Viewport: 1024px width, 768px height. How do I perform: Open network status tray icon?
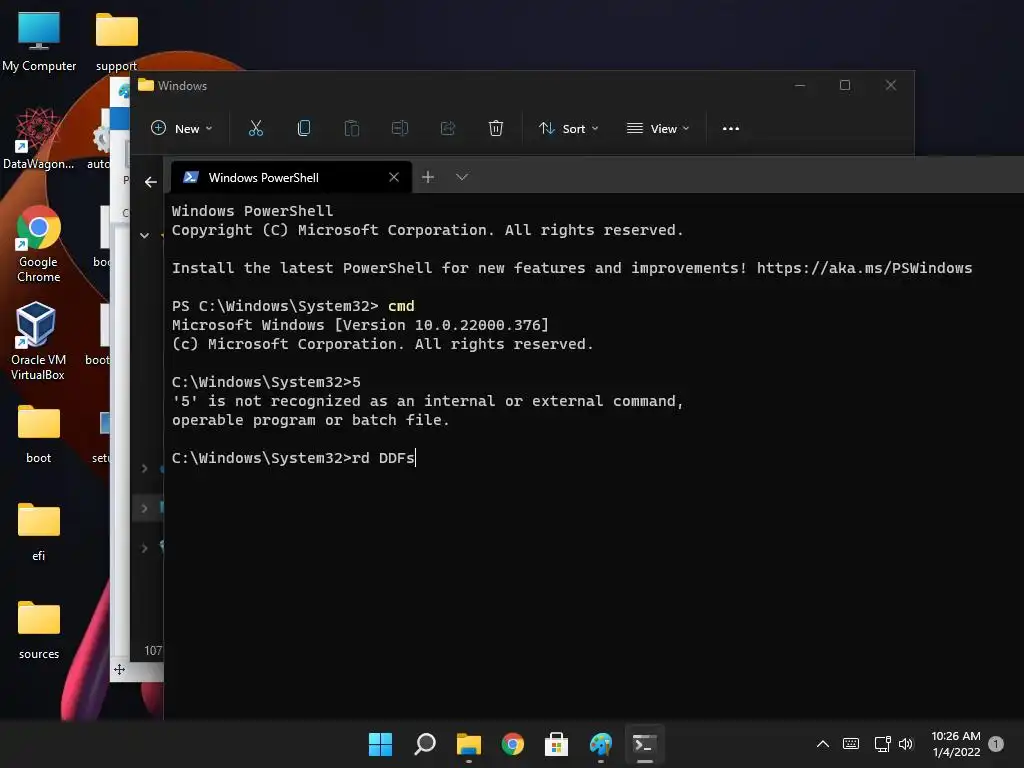pyautogui.click(x=882, y=744)
